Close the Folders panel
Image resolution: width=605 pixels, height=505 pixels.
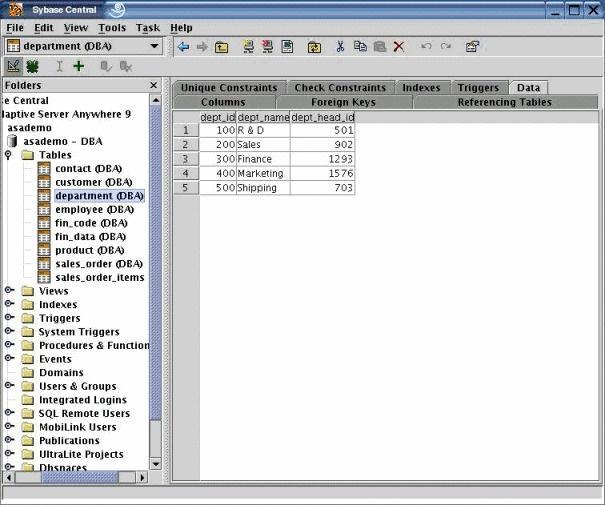[x=155, y=86]
